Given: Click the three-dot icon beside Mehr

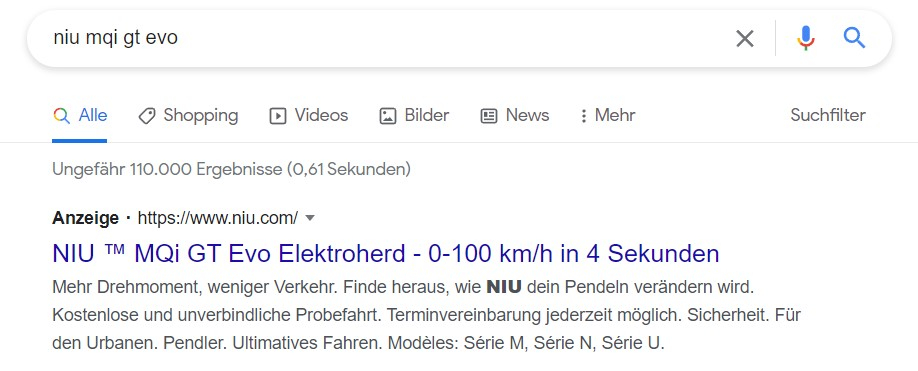Looking at the screenshot, I should tap(583, 116).
